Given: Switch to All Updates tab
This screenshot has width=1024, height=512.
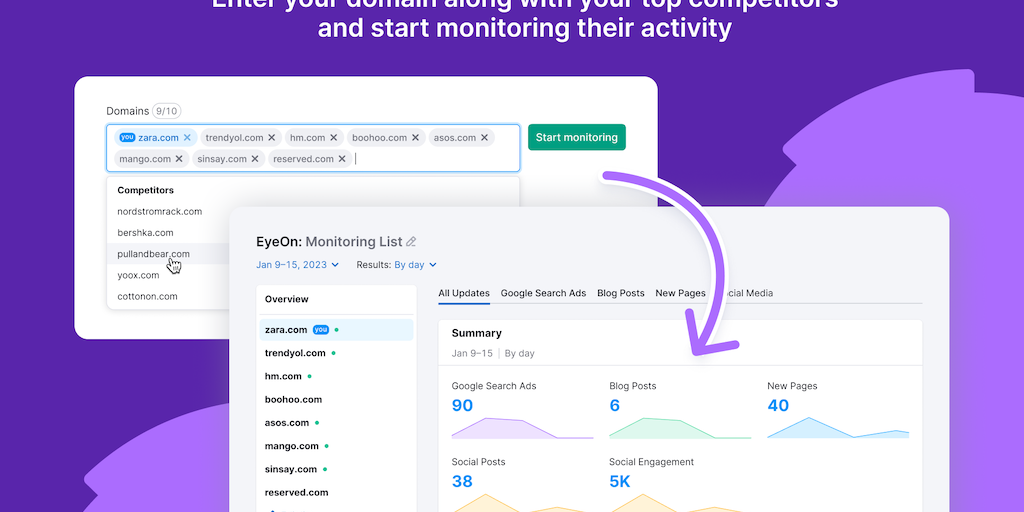Looking at the screenshot, I should pyautogui.click(x=464, y=293).
